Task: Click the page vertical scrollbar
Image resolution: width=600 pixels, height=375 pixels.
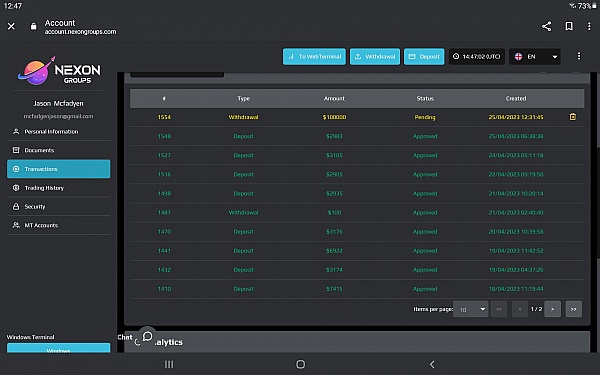Action: (x=598, y=203)
